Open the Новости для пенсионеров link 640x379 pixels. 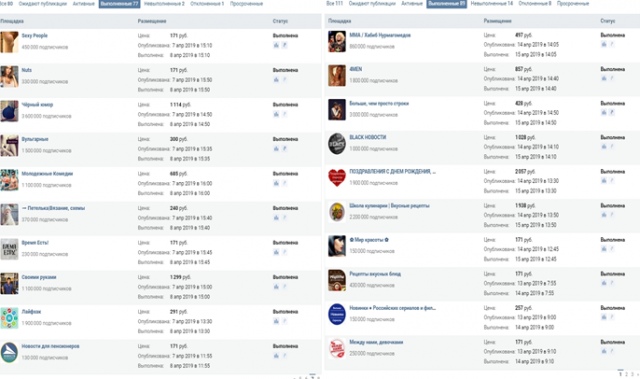pyautogui.click(x=50, y=346)
